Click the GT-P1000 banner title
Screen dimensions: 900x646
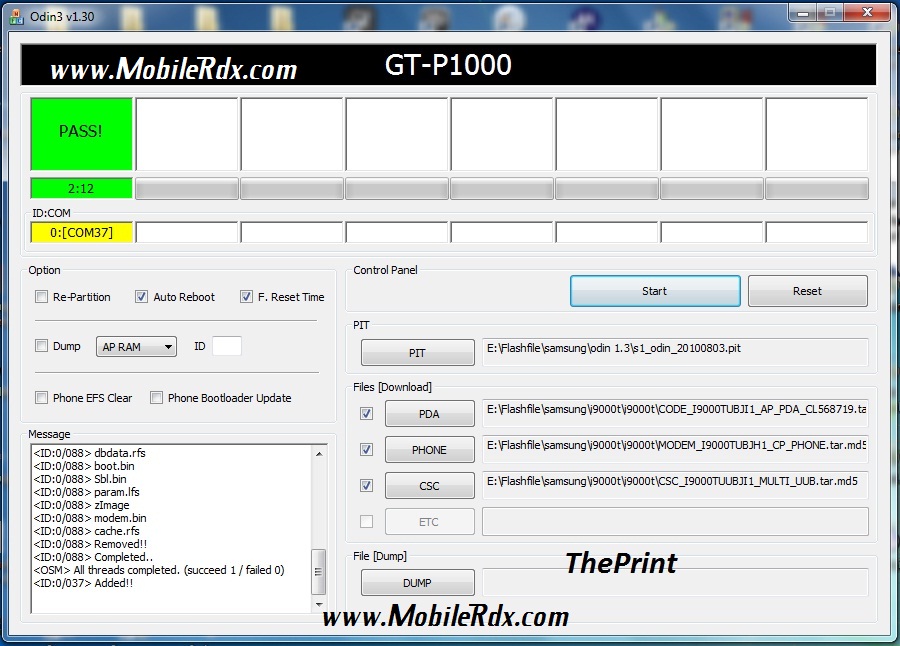tap(448, 65)
